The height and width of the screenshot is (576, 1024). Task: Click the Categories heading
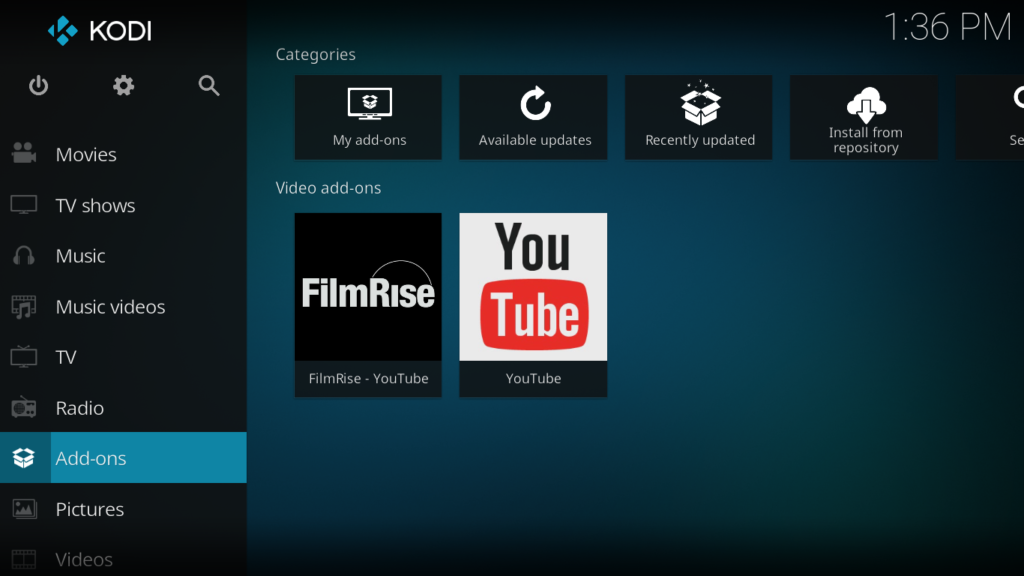(315, 54)
